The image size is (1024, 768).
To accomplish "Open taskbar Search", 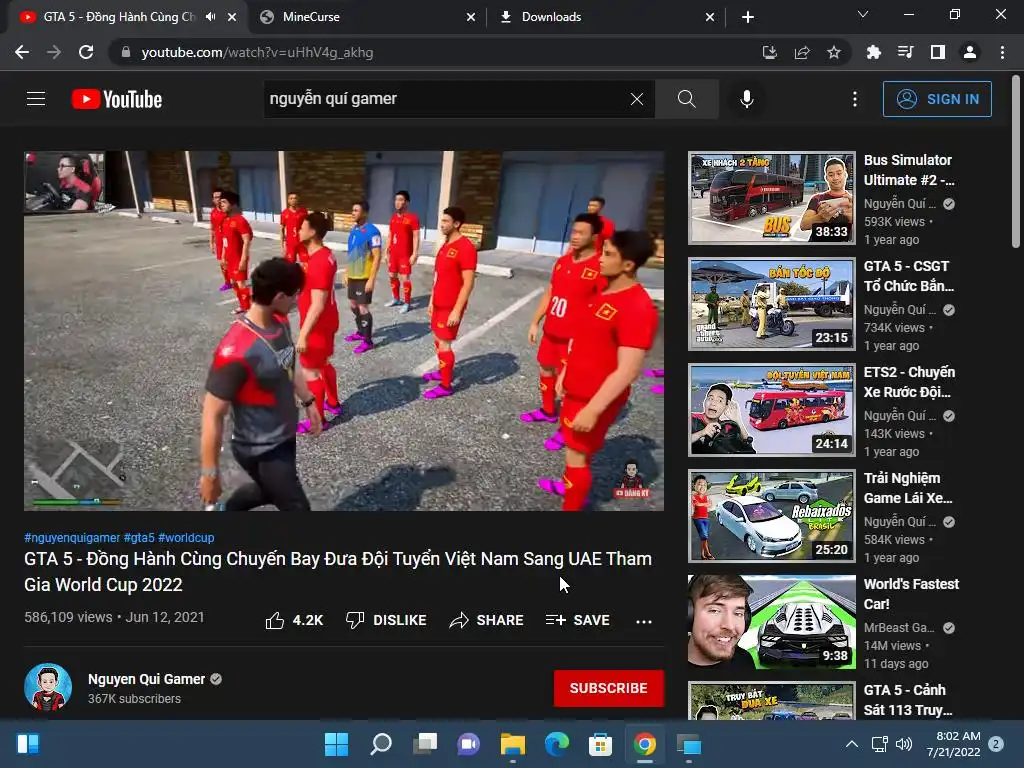I will click(x=381, y=744).
